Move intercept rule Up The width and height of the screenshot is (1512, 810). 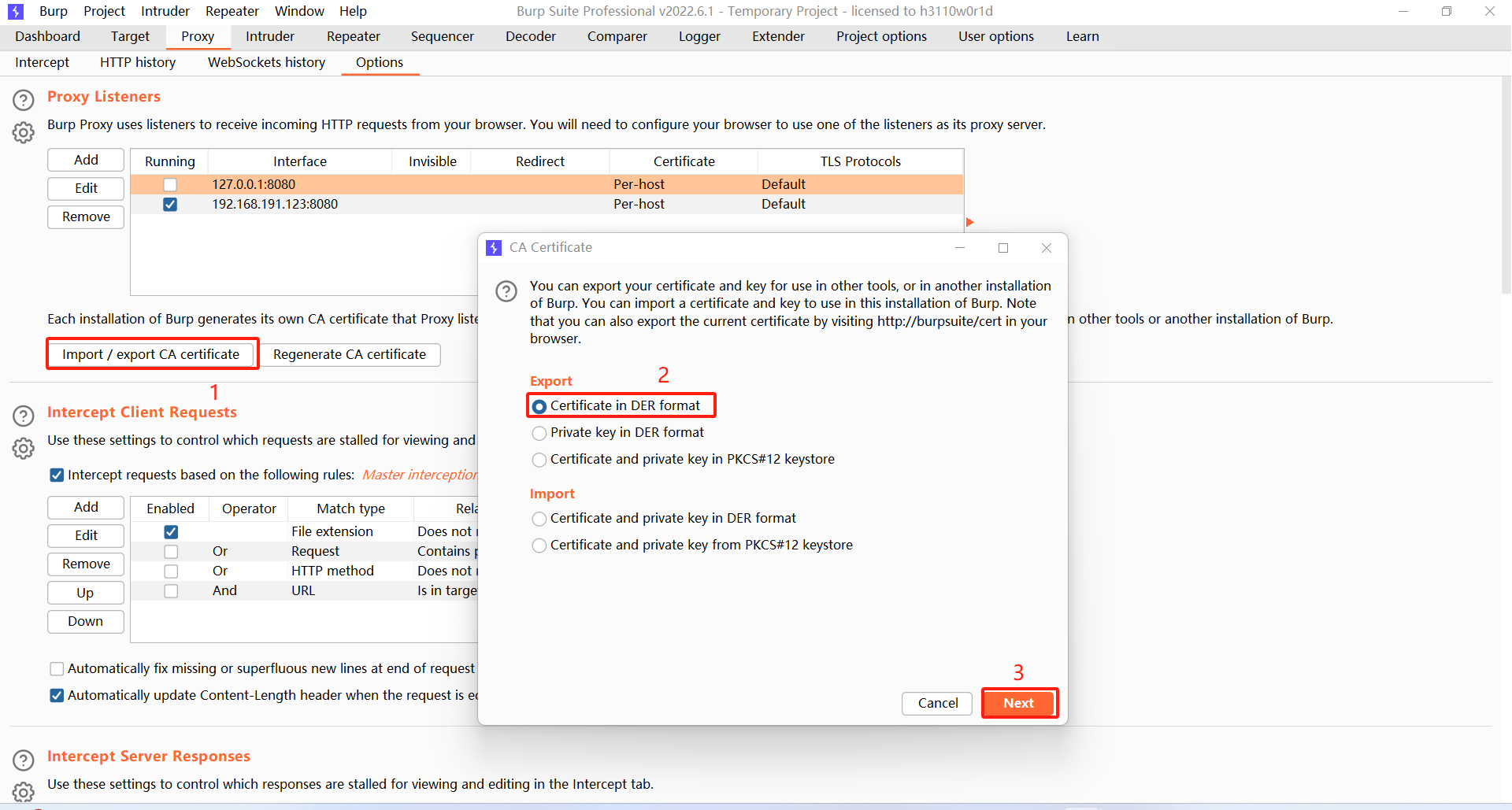(86, 593)
